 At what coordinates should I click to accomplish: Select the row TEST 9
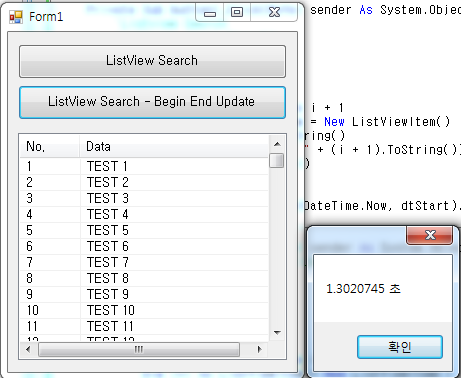[x=144, y=294]
